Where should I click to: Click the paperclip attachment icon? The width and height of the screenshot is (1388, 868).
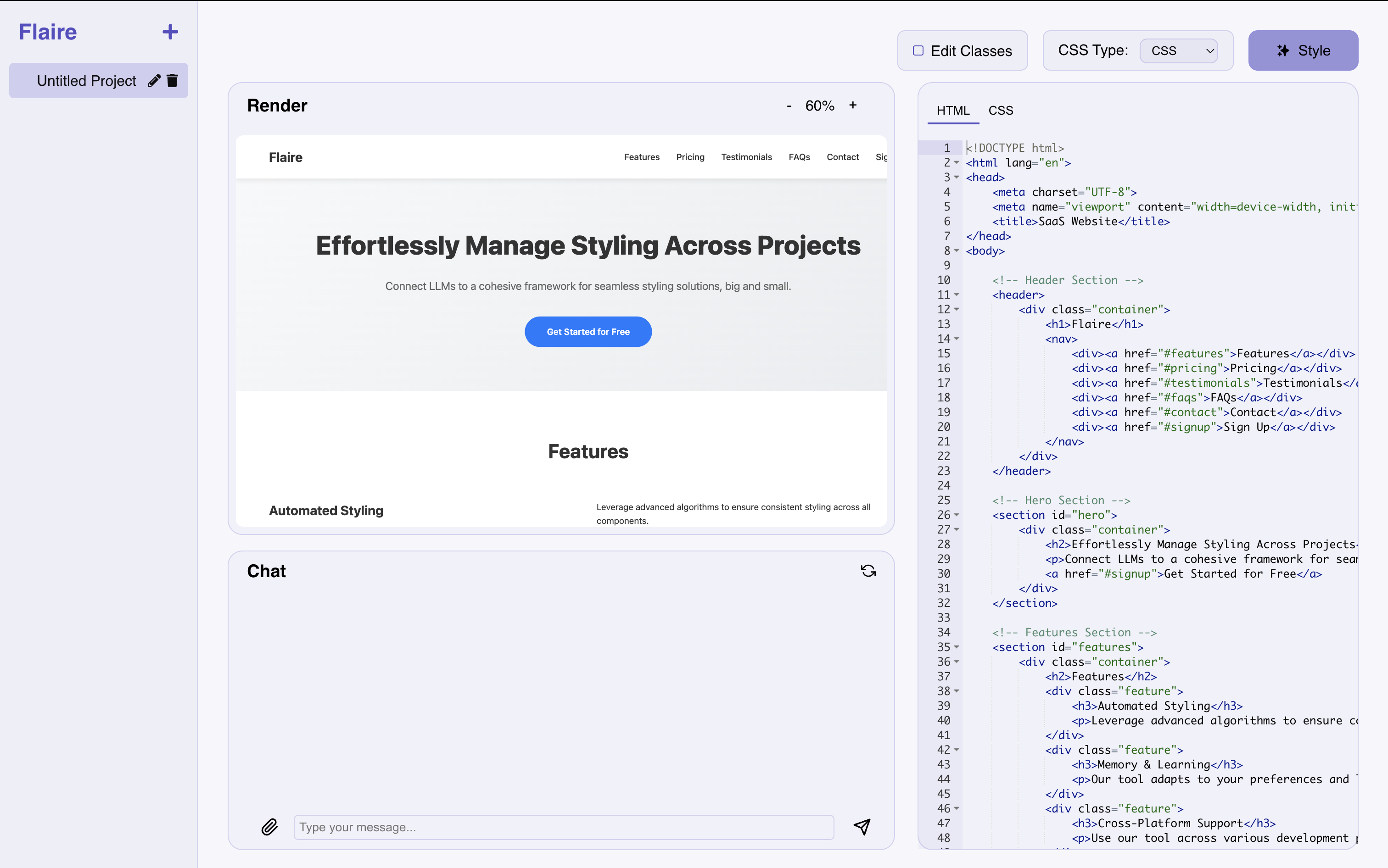[x=269, y=827]
